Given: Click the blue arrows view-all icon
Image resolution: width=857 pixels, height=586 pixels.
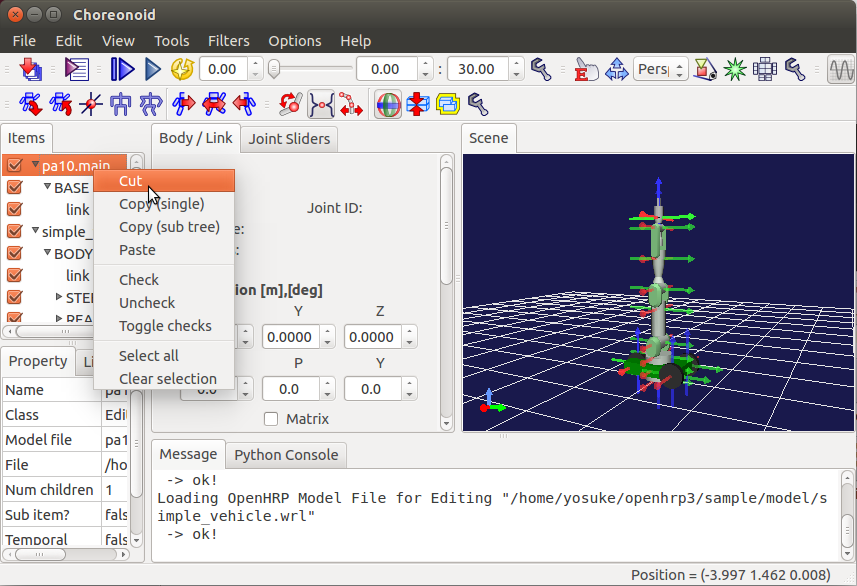Looking at the screenshot, I should (616, 69).
